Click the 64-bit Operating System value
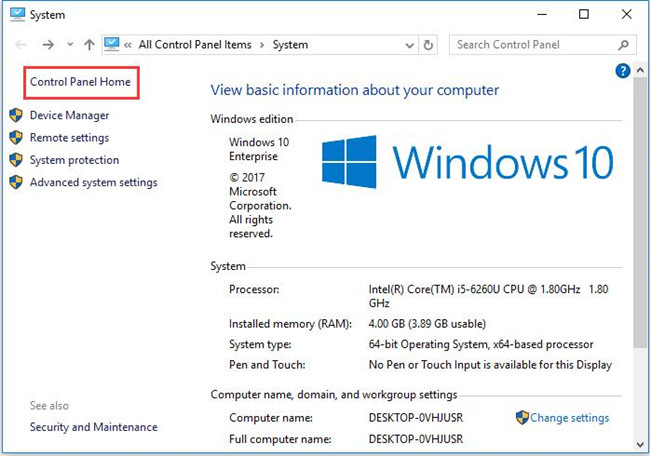Screen dimensions: 650x456 coord(481,344)
